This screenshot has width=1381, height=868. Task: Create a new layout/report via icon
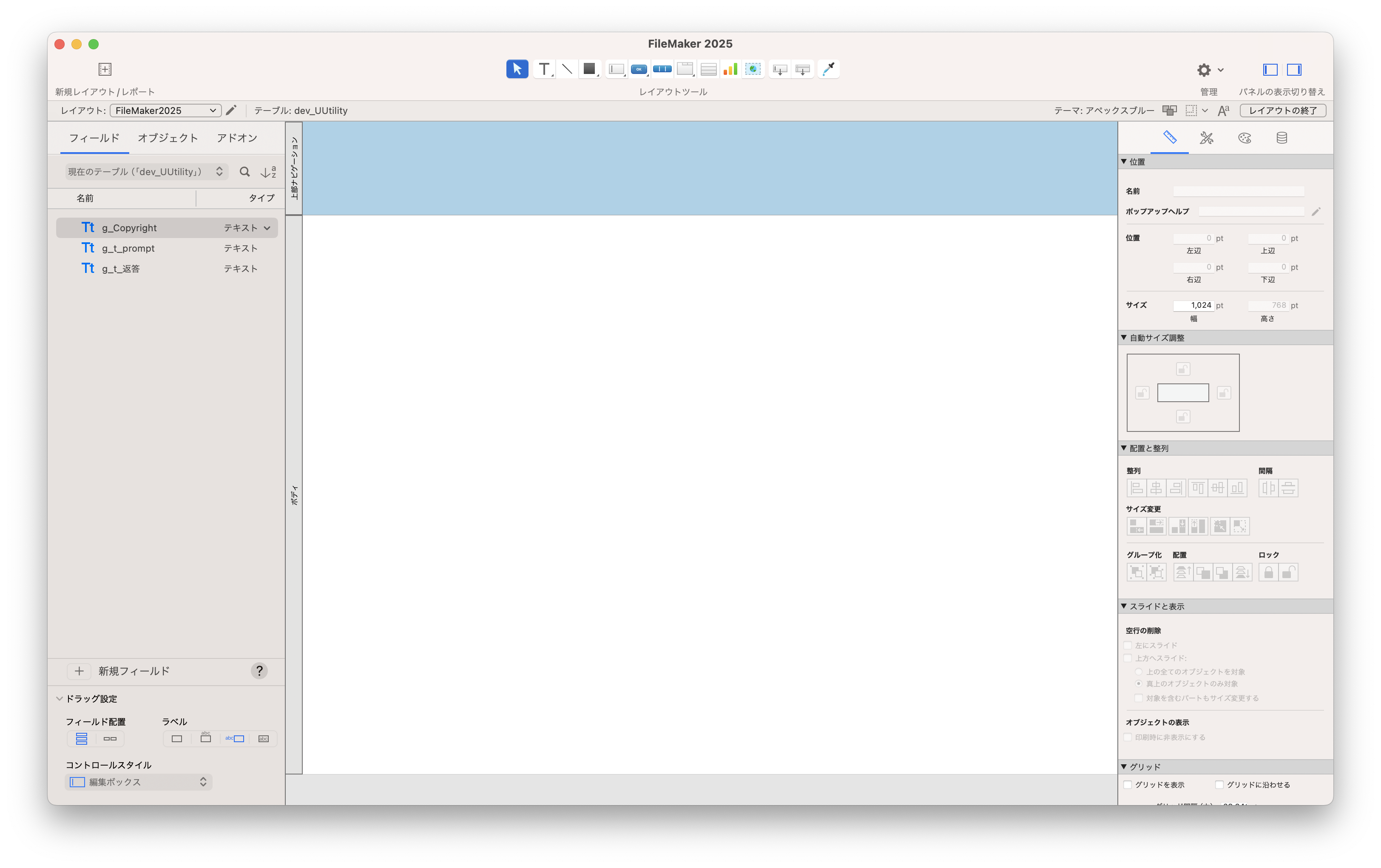[105, 69]
